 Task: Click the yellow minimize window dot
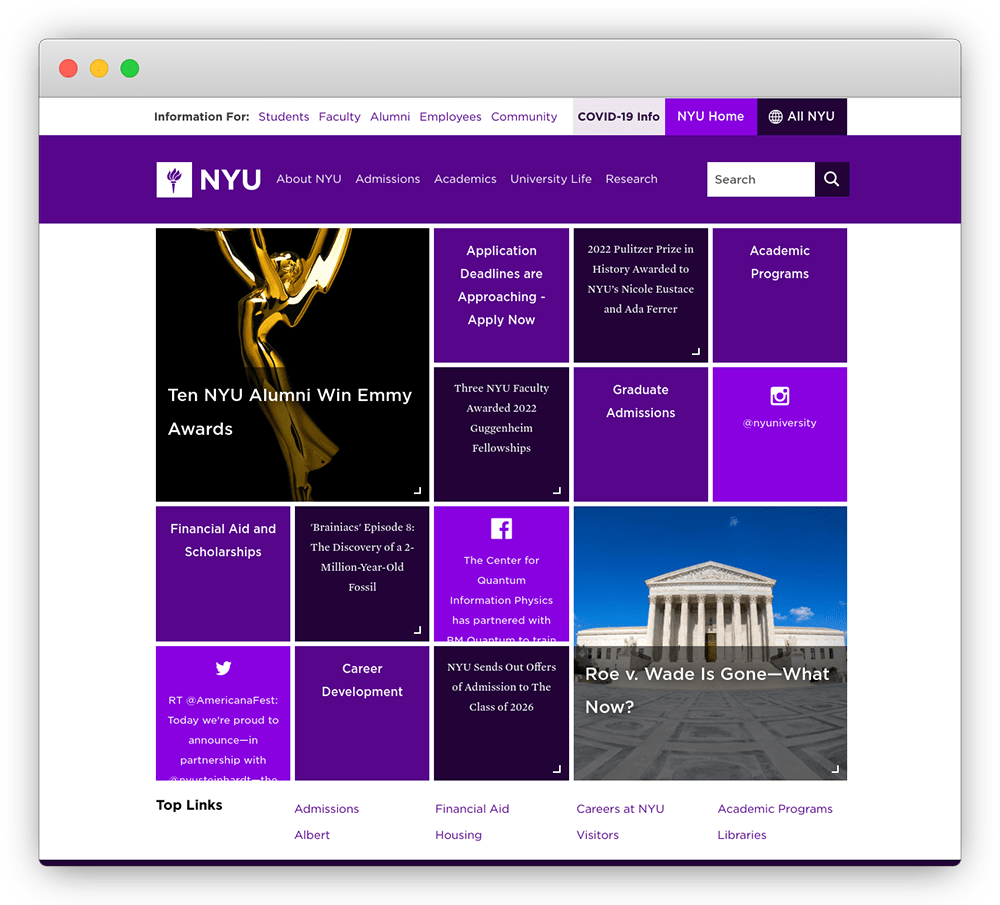99,69
